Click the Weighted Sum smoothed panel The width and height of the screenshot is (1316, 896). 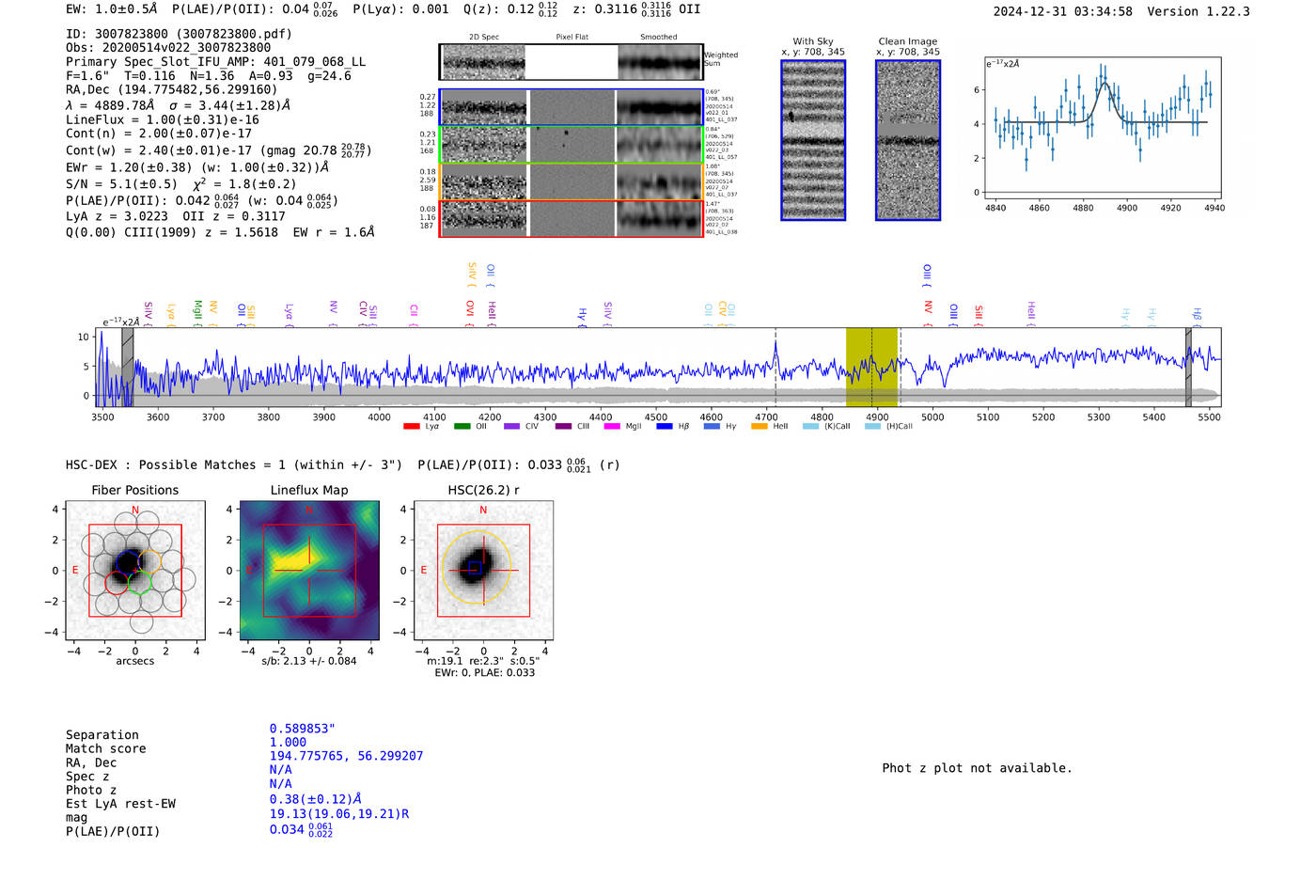pos(660,63)
